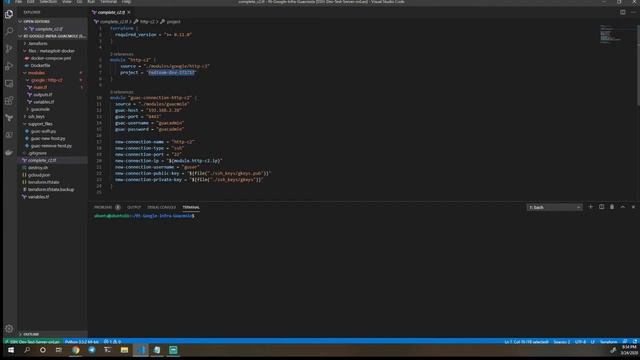Click errors and warnings status counter
Image resolution: width=640 pixels, height=360 pixels.
(x=112, y=342)
